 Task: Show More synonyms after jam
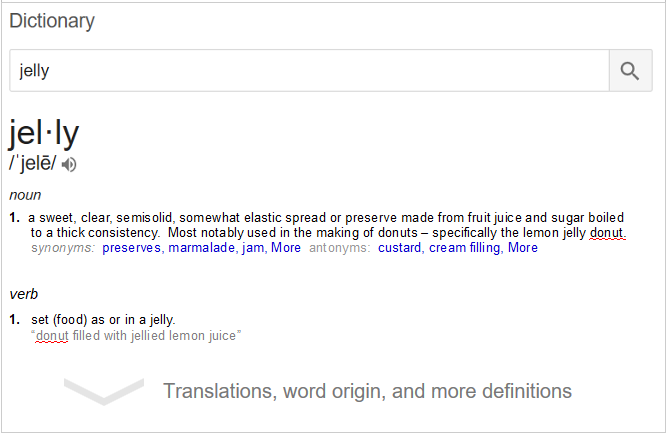click(286, 248)
